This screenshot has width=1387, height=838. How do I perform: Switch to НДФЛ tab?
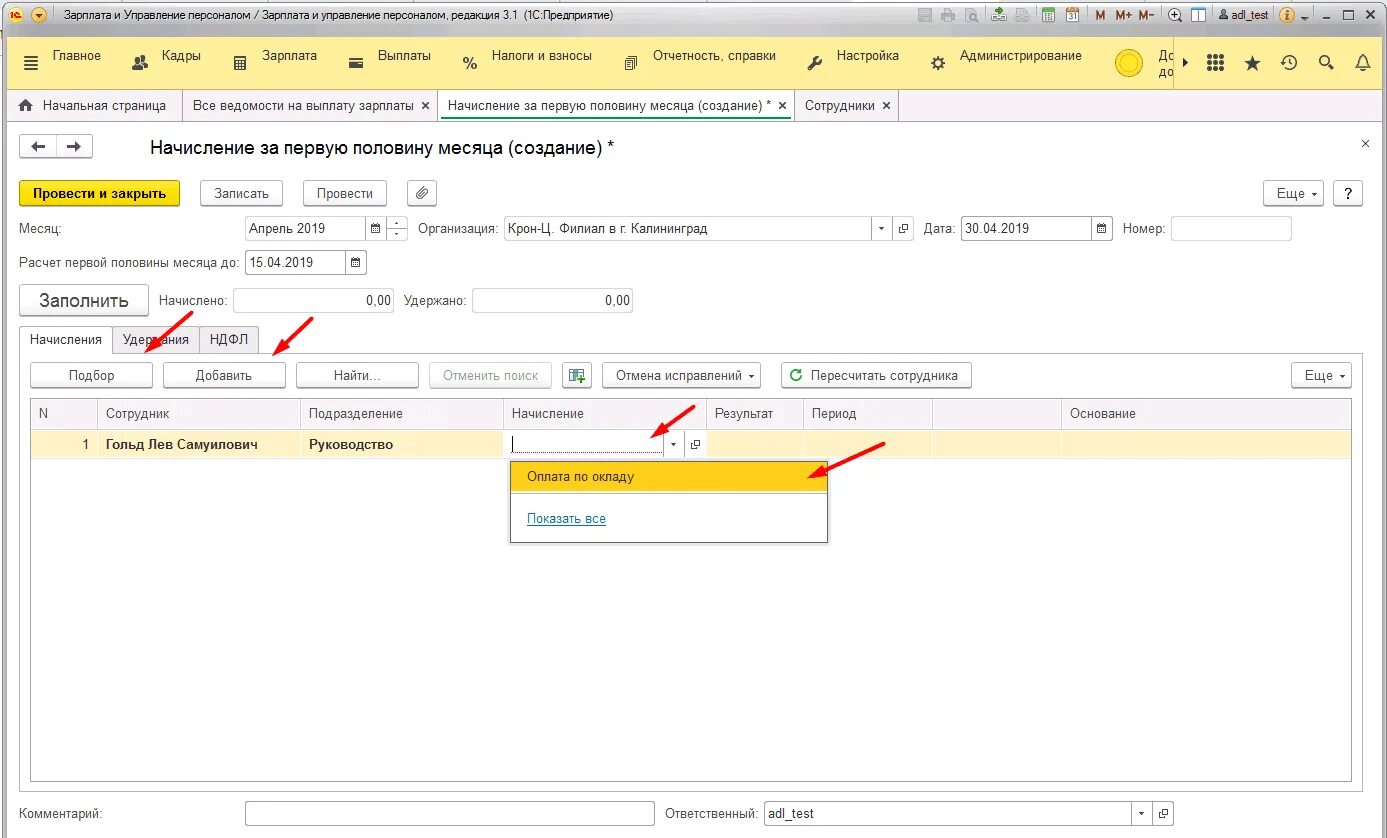[x=229, y=340]
